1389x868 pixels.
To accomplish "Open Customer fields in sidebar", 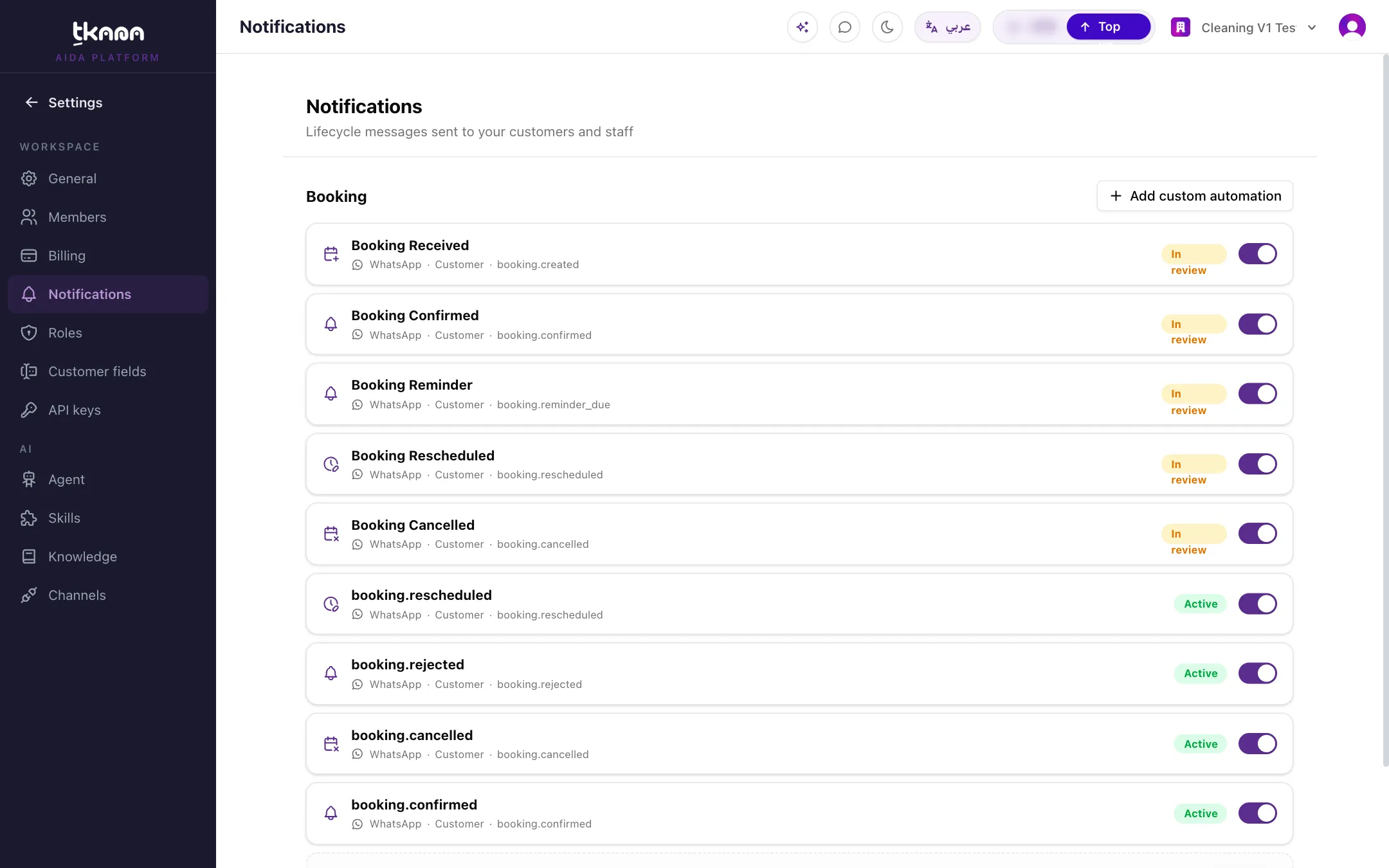I will [x=108, y=372].
